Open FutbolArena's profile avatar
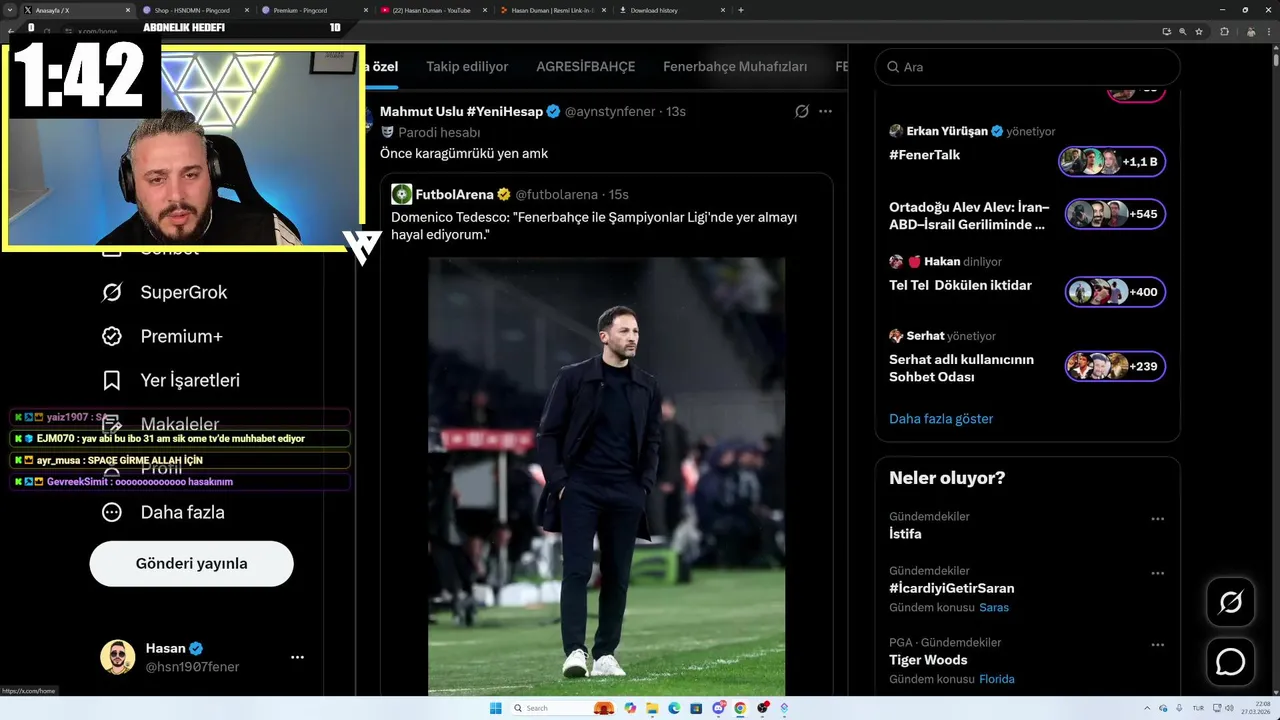Screen dimensions: 1280x720 point(402,194)
